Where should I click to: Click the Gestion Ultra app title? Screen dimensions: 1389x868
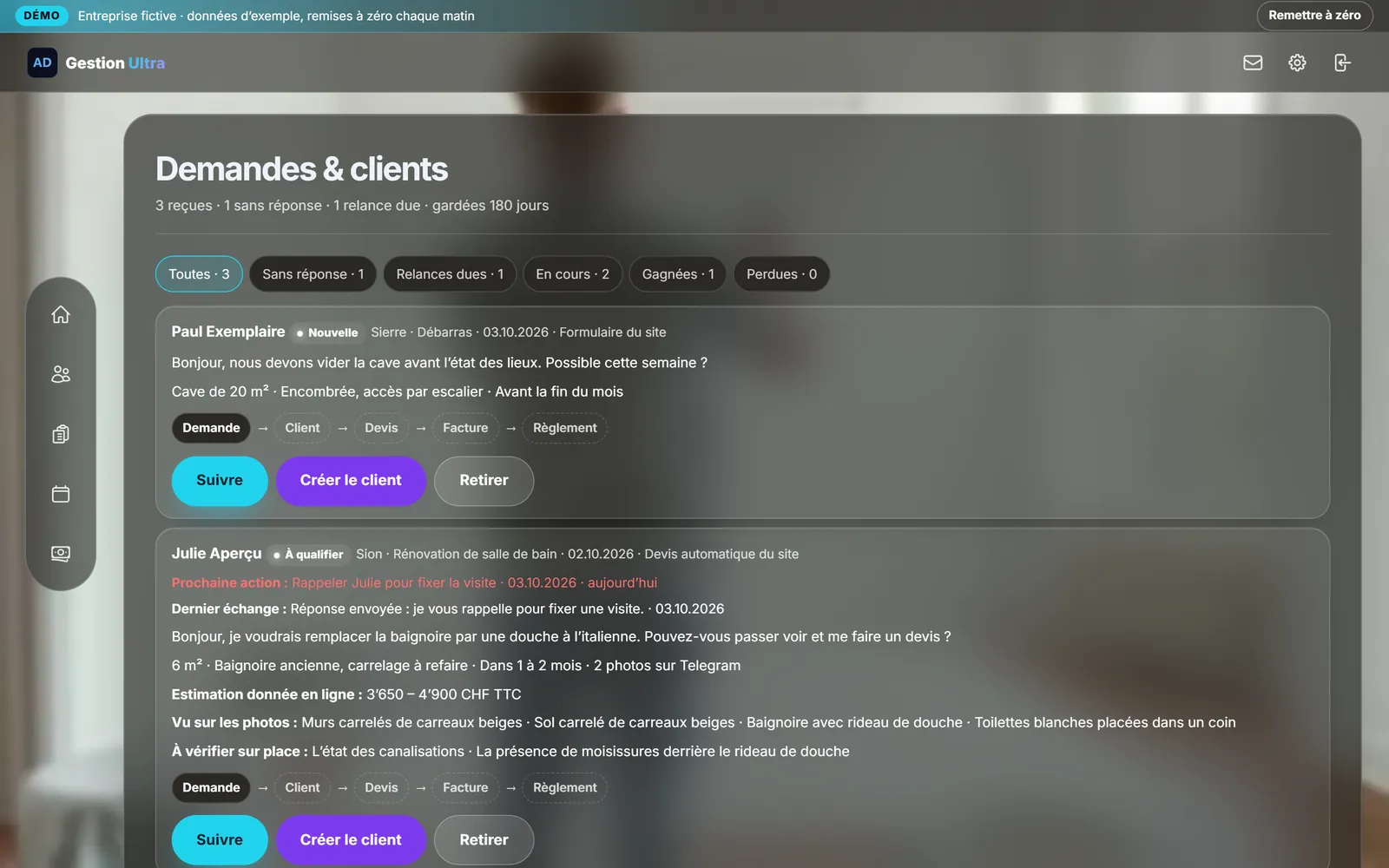click(x=115, y=63)
